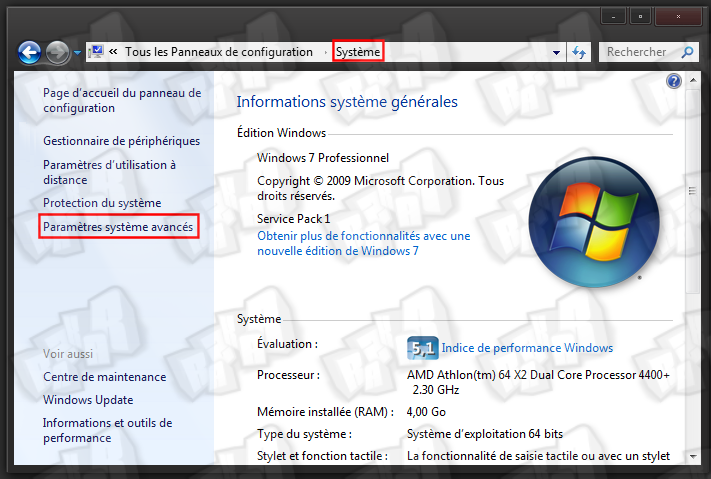This screenshot has height=479, width=711.
Task: Click the 'Rechercher' search field
Action: click(638, 52)
